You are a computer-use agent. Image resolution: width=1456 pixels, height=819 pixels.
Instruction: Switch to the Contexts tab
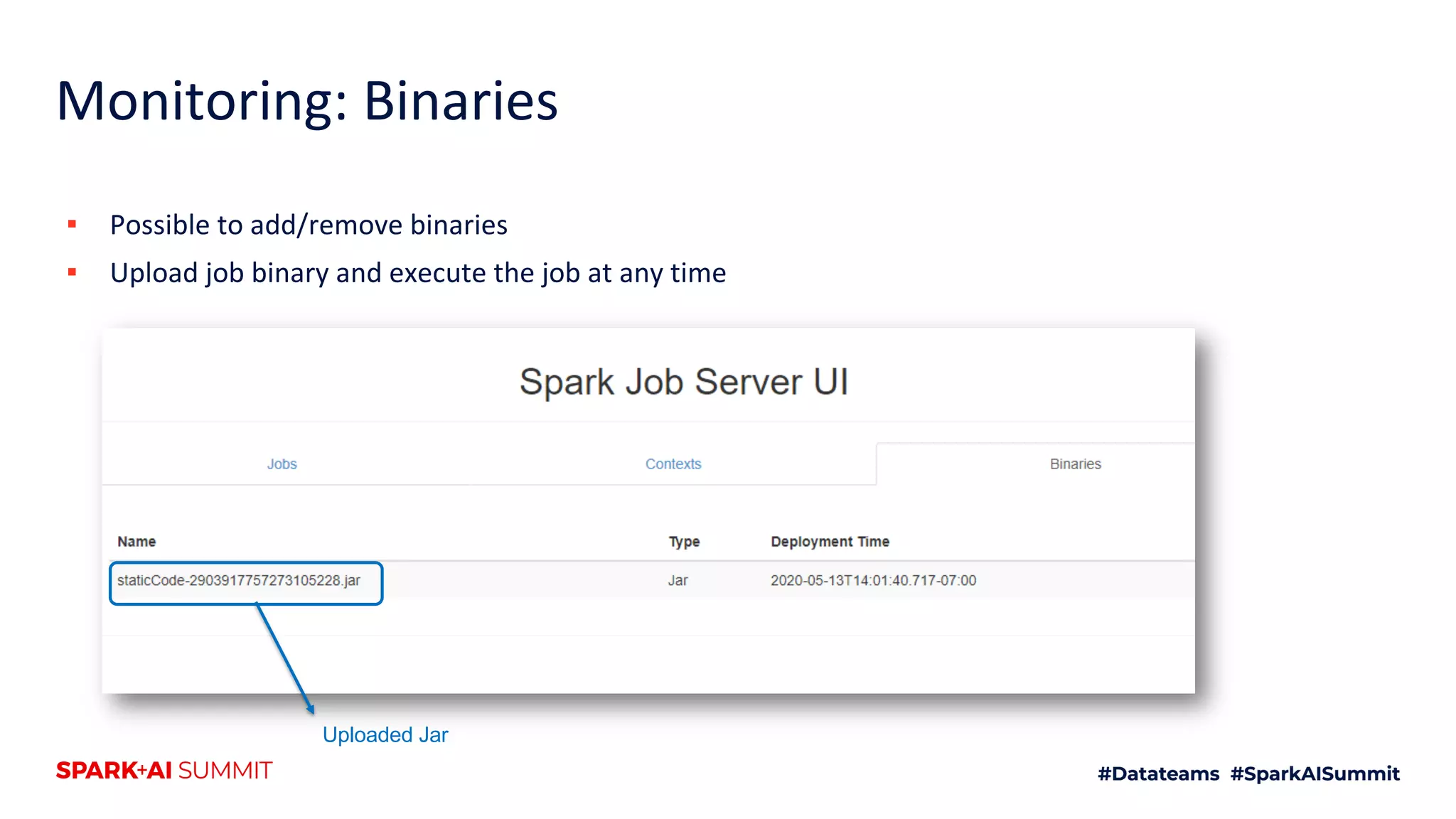(x=673, y=464)
